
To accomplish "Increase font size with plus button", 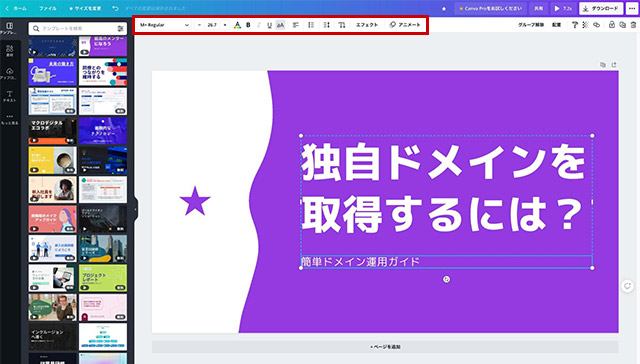I will 225,25.
